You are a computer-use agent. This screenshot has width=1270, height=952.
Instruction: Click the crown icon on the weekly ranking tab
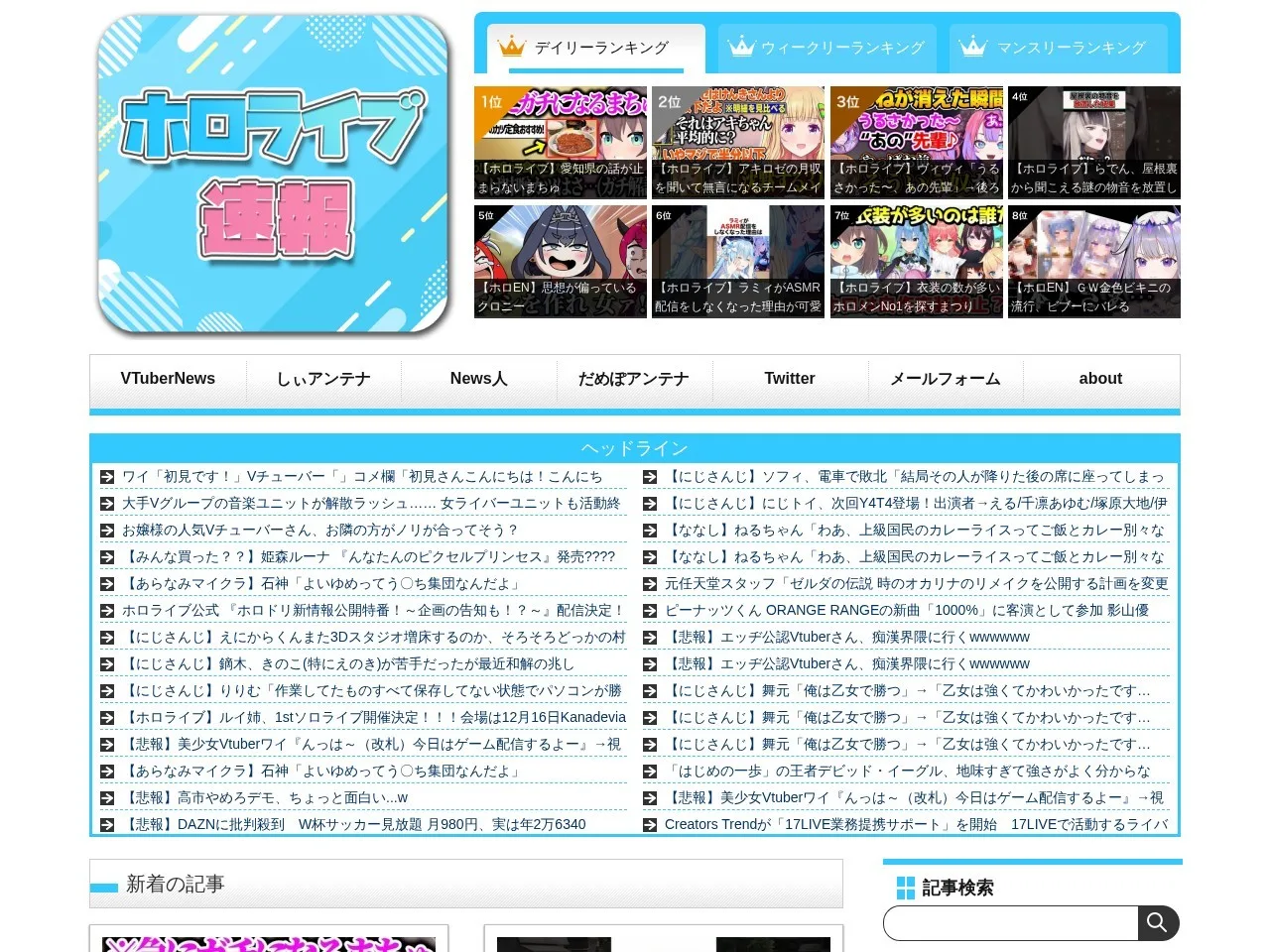click(742, 47)
